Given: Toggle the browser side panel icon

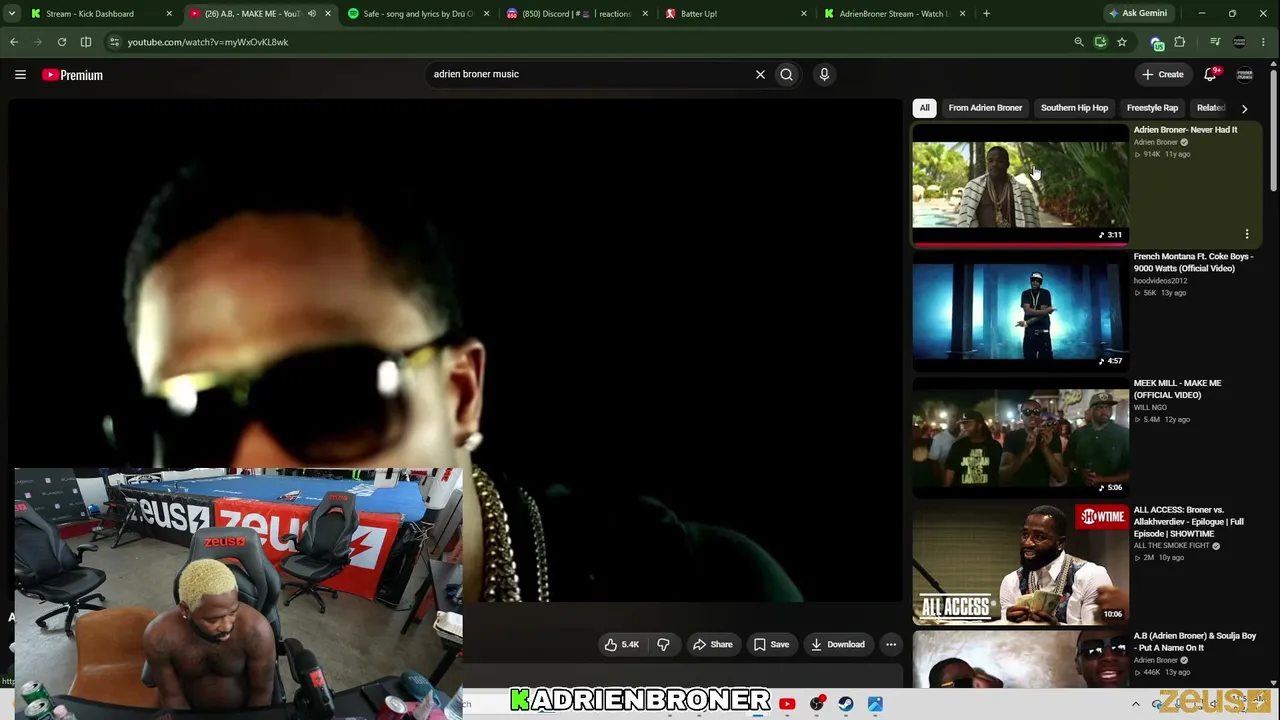Looking at the screenshot, I should coord(86,42).
